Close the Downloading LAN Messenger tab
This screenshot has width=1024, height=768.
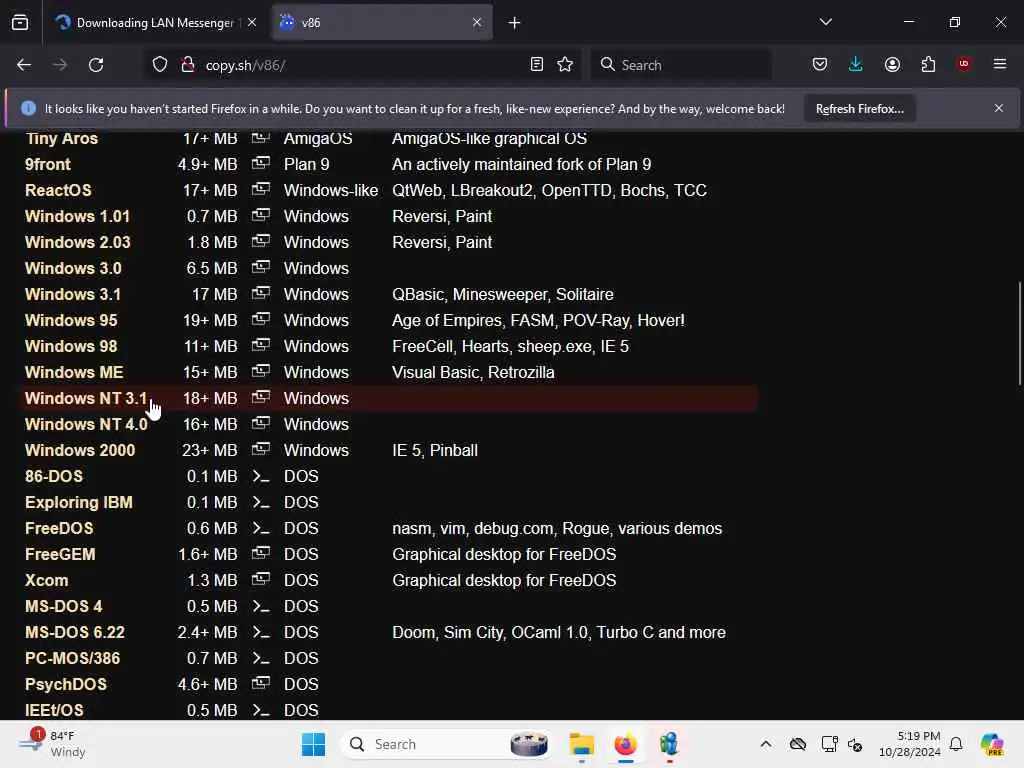tap(252, 22)
